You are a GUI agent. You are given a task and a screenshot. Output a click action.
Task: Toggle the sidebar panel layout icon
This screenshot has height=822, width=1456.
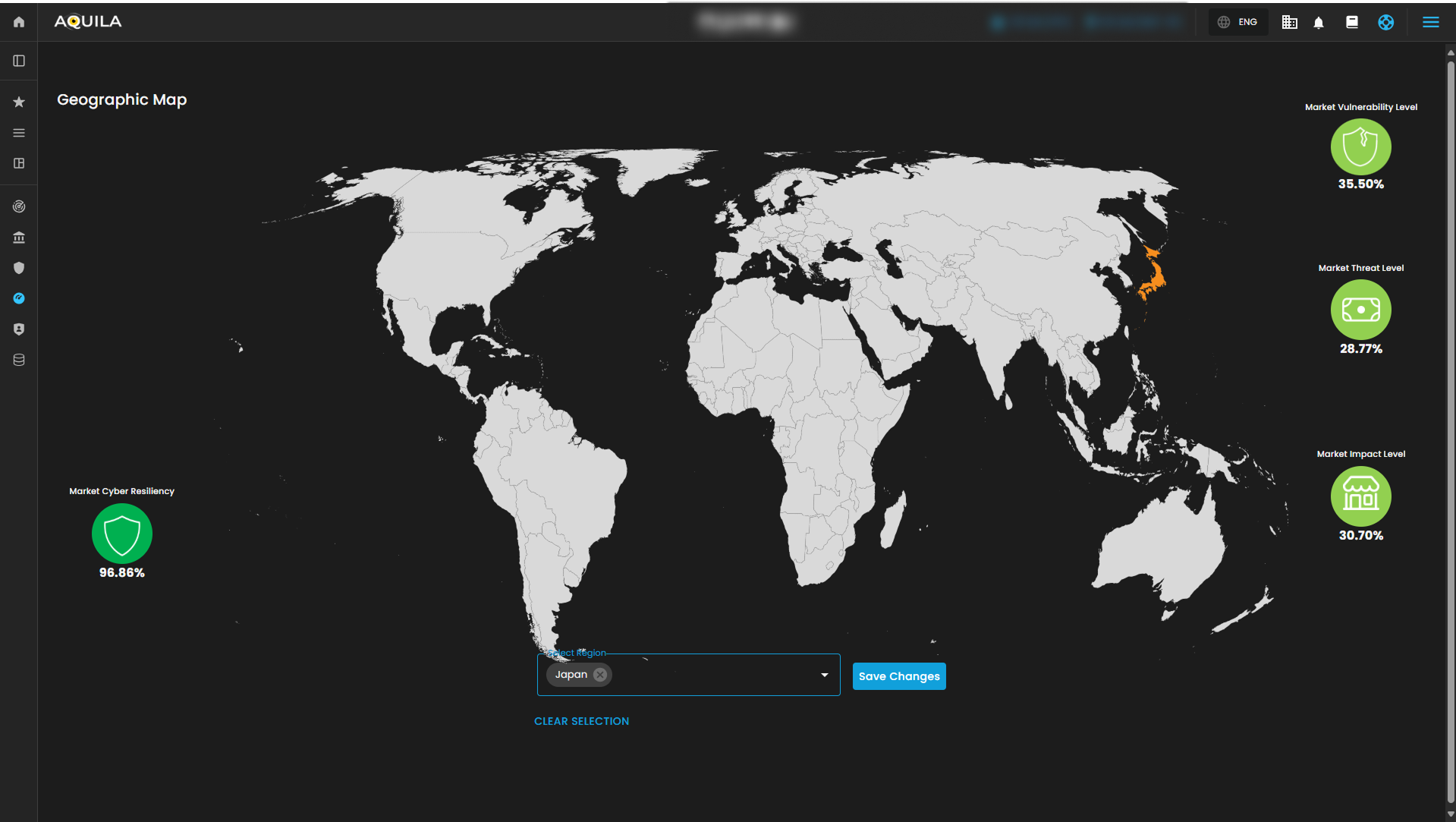click(19, 61)
